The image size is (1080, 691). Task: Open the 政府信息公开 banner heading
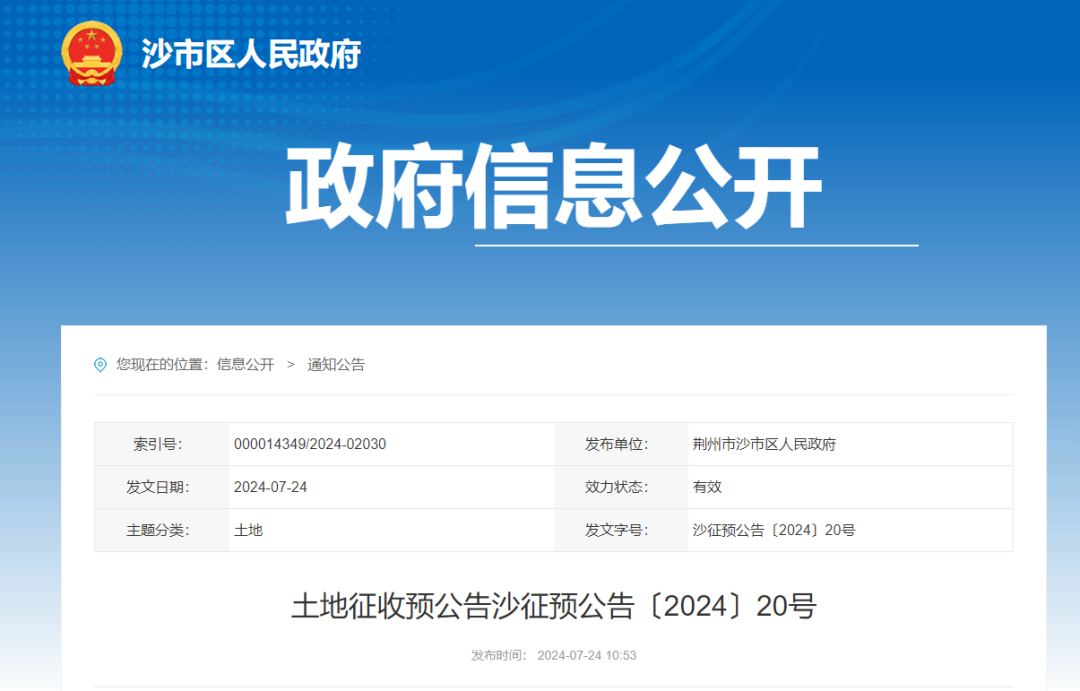click(553, 186)
